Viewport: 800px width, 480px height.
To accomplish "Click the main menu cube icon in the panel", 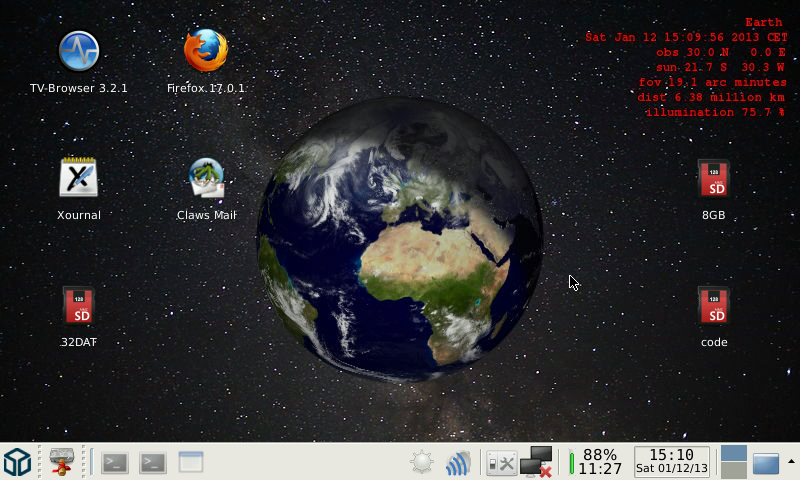I will pyautogui.click(x=17, y=462).
